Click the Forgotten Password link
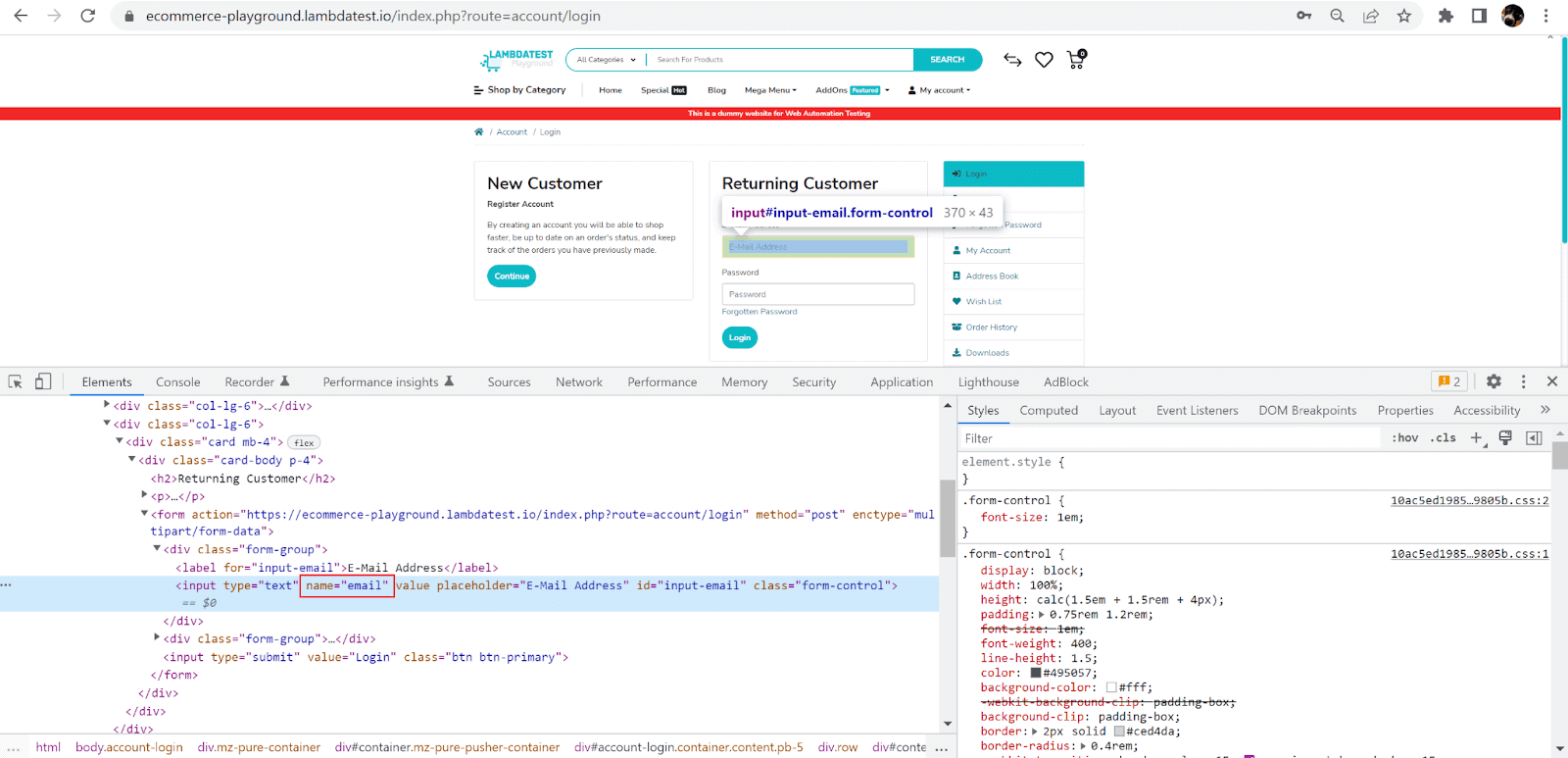Image resolution: width=1568 pixels, height=758 pixels. (759, 312)
